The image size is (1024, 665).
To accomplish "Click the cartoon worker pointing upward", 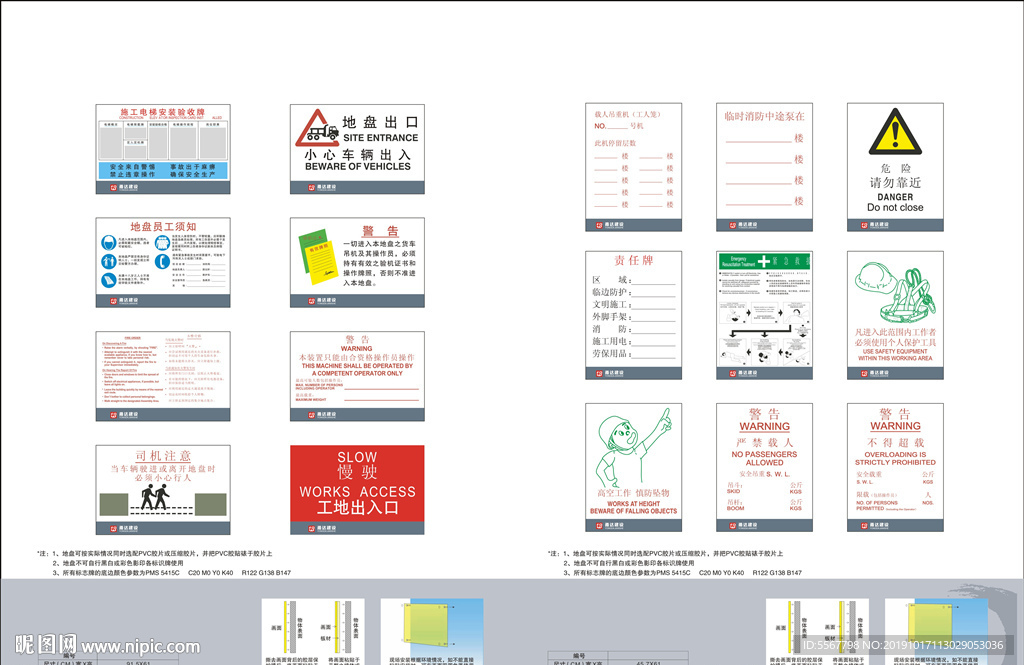I will click(633, 447).
